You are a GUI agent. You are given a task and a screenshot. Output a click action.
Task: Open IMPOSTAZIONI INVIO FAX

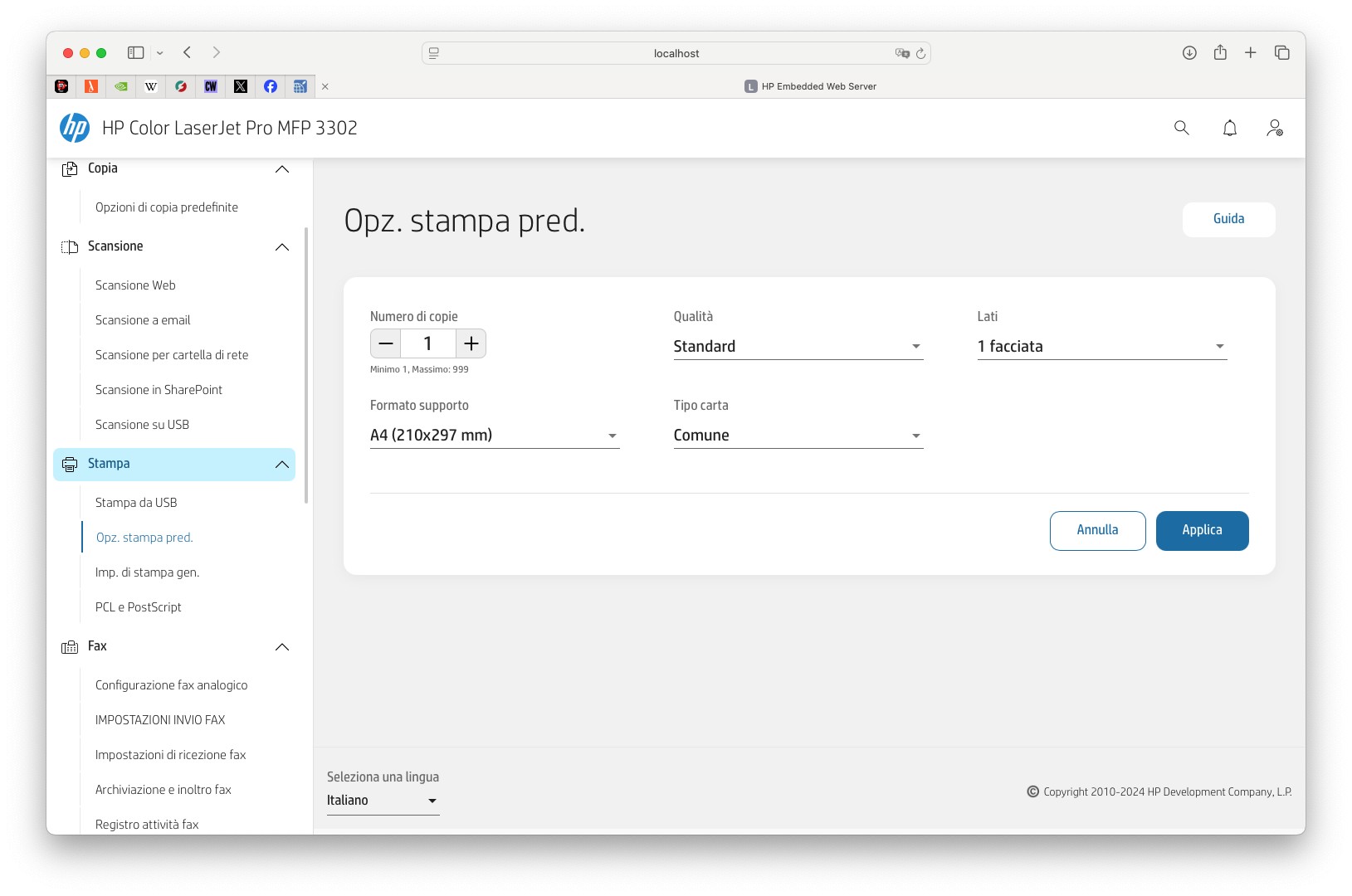[x=160, y=720]
